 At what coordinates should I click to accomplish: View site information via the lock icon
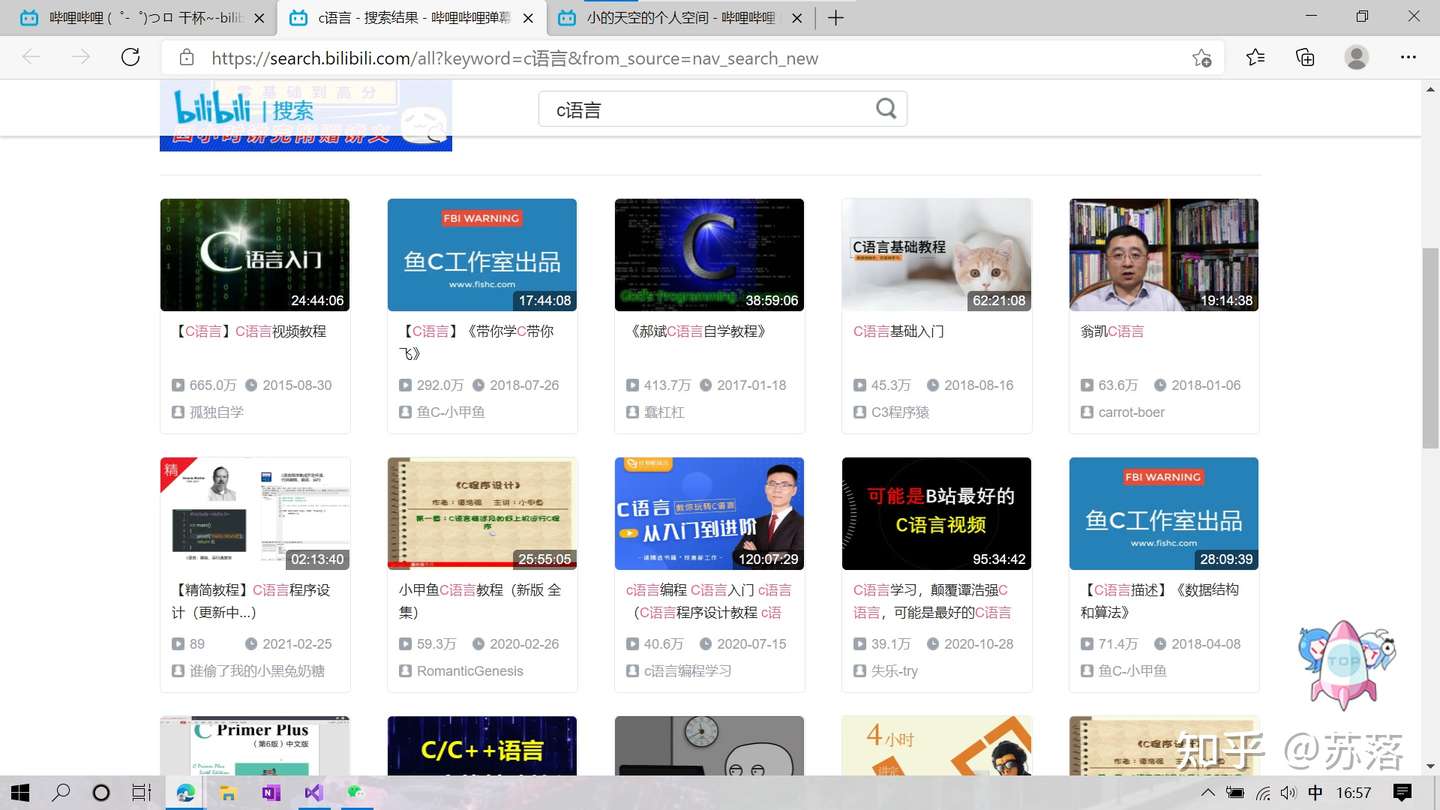coord(186,58)
